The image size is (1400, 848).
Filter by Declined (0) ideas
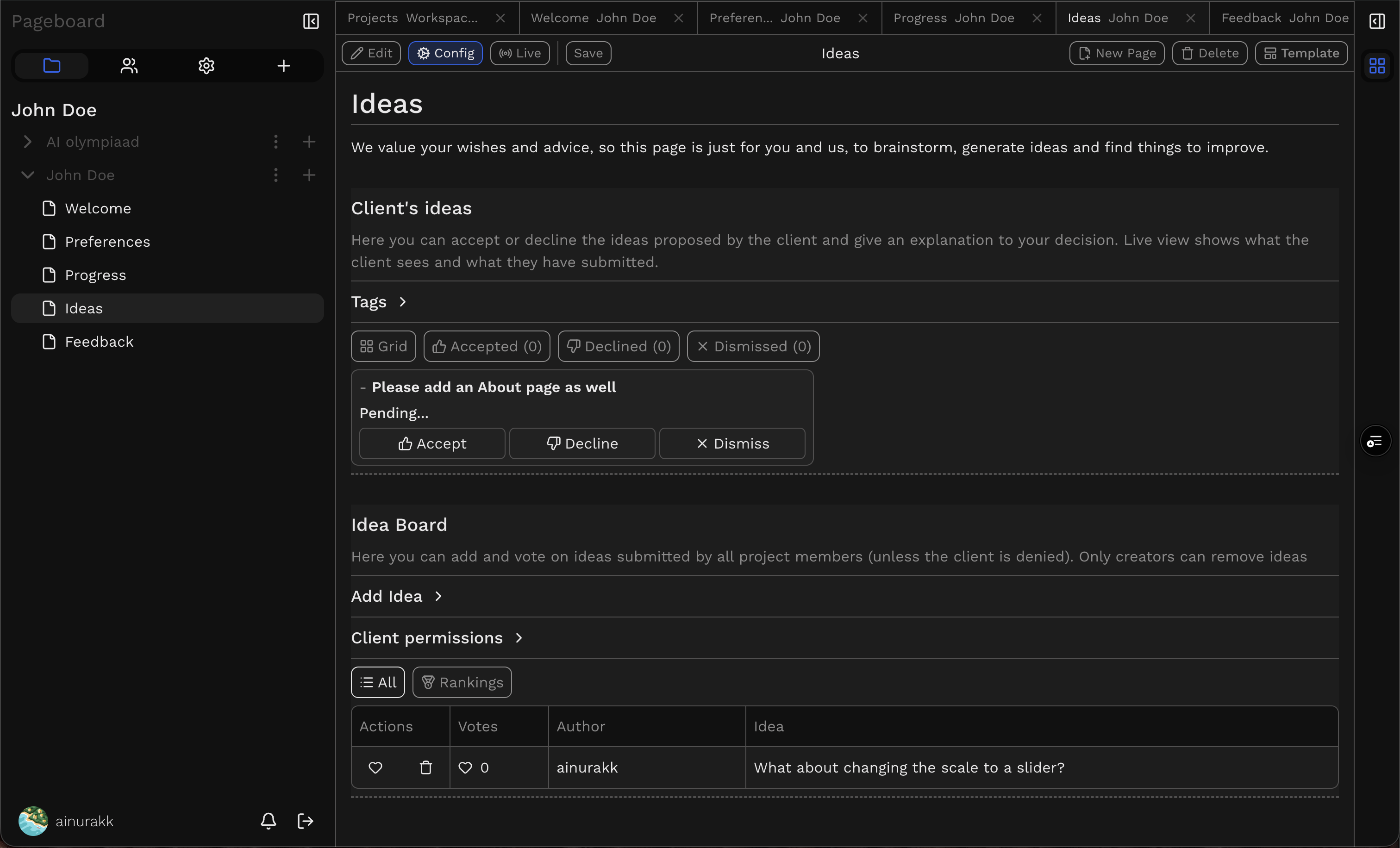618,346
